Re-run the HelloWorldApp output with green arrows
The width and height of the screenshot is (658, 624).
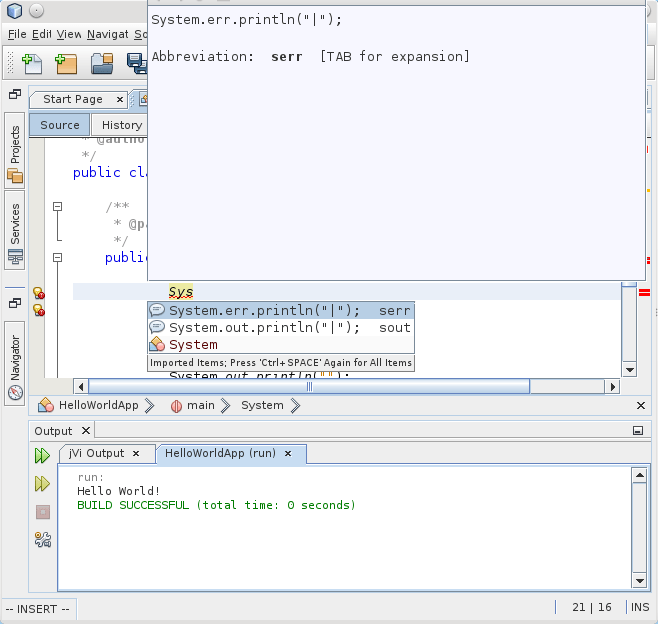pyautogui.click(x=42, y=456)
